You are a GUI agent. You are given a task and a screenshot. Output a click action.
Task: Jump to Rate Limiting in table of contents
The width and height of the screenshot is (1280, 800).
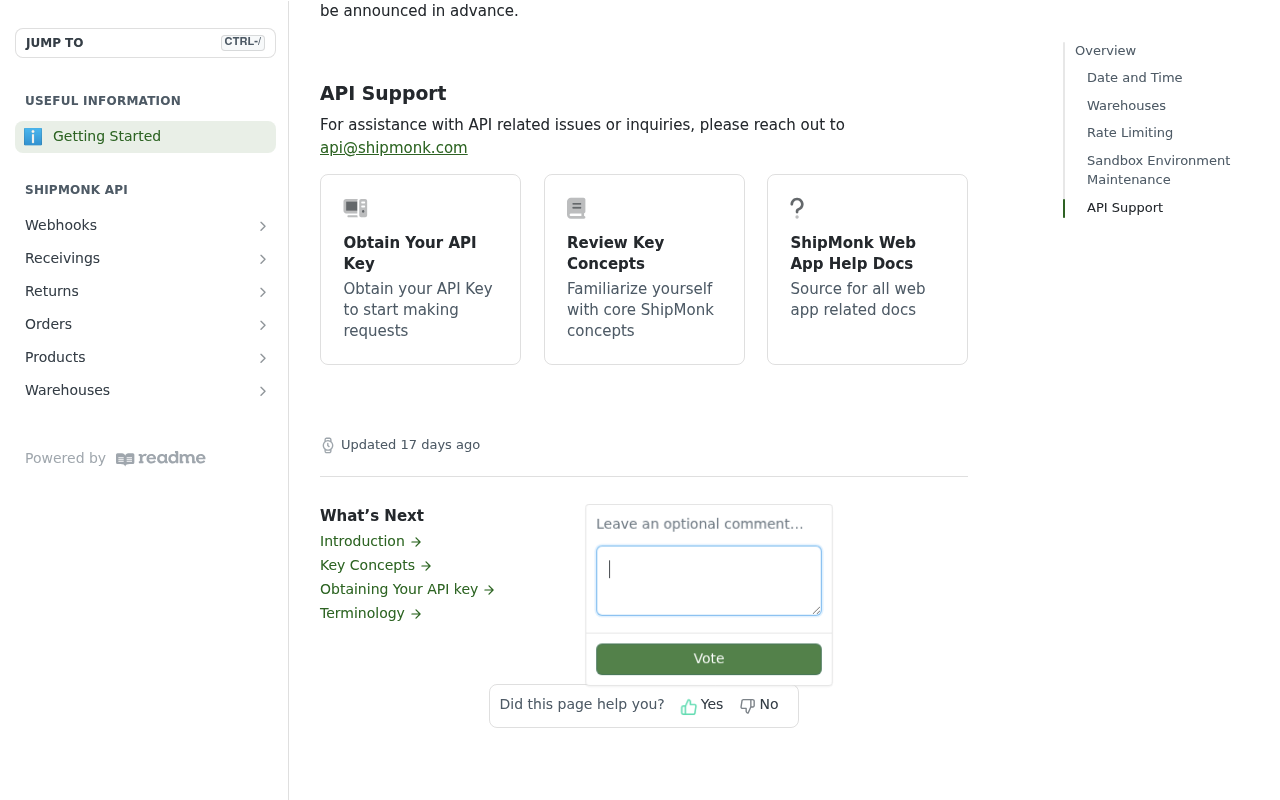coord(1130,133)
